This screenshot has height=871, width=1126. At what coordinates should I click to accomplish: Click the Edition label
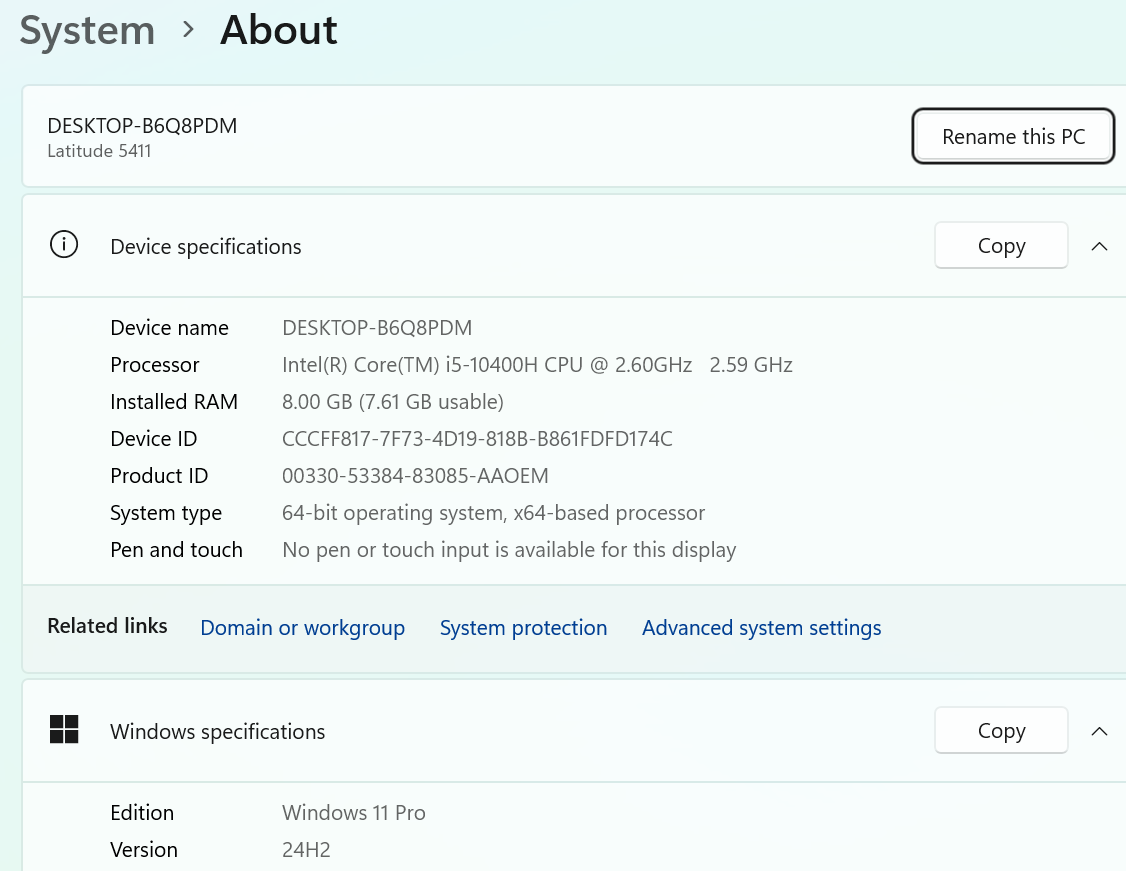coord(141,813)
